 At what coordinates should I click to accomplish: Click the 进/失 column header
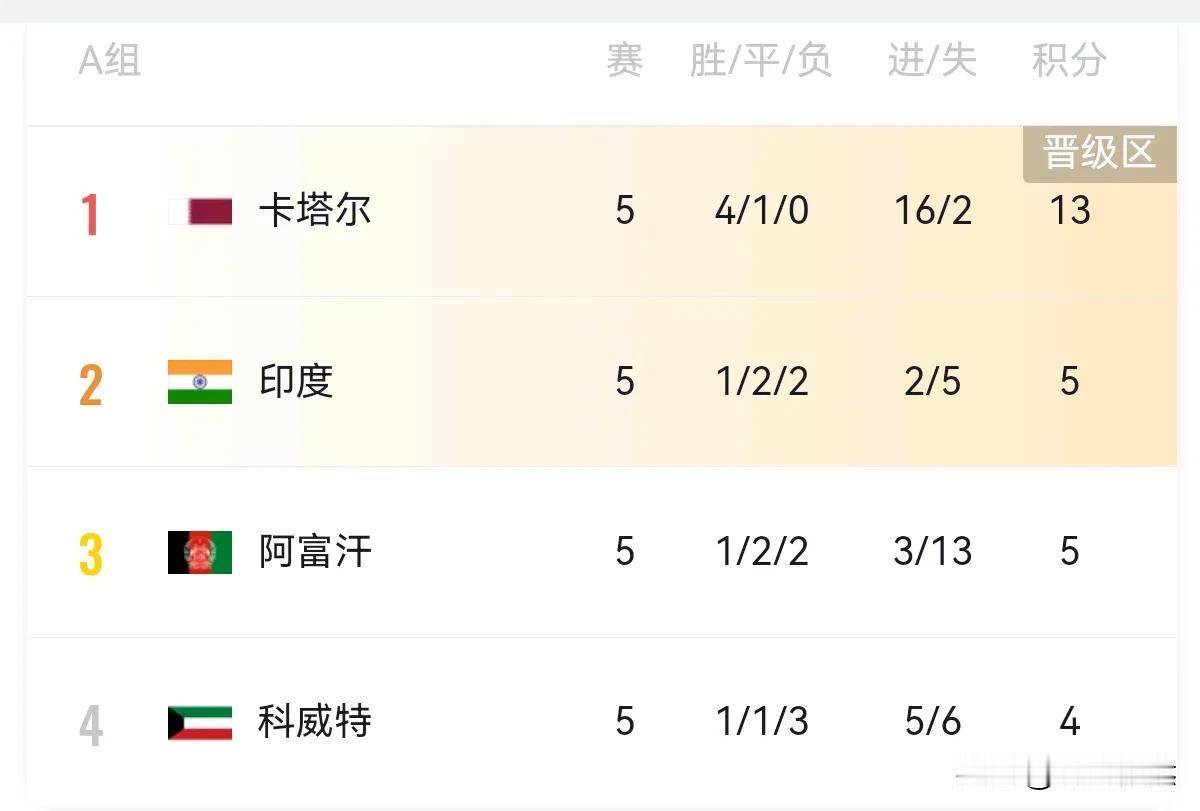click(x=932, y=61)
